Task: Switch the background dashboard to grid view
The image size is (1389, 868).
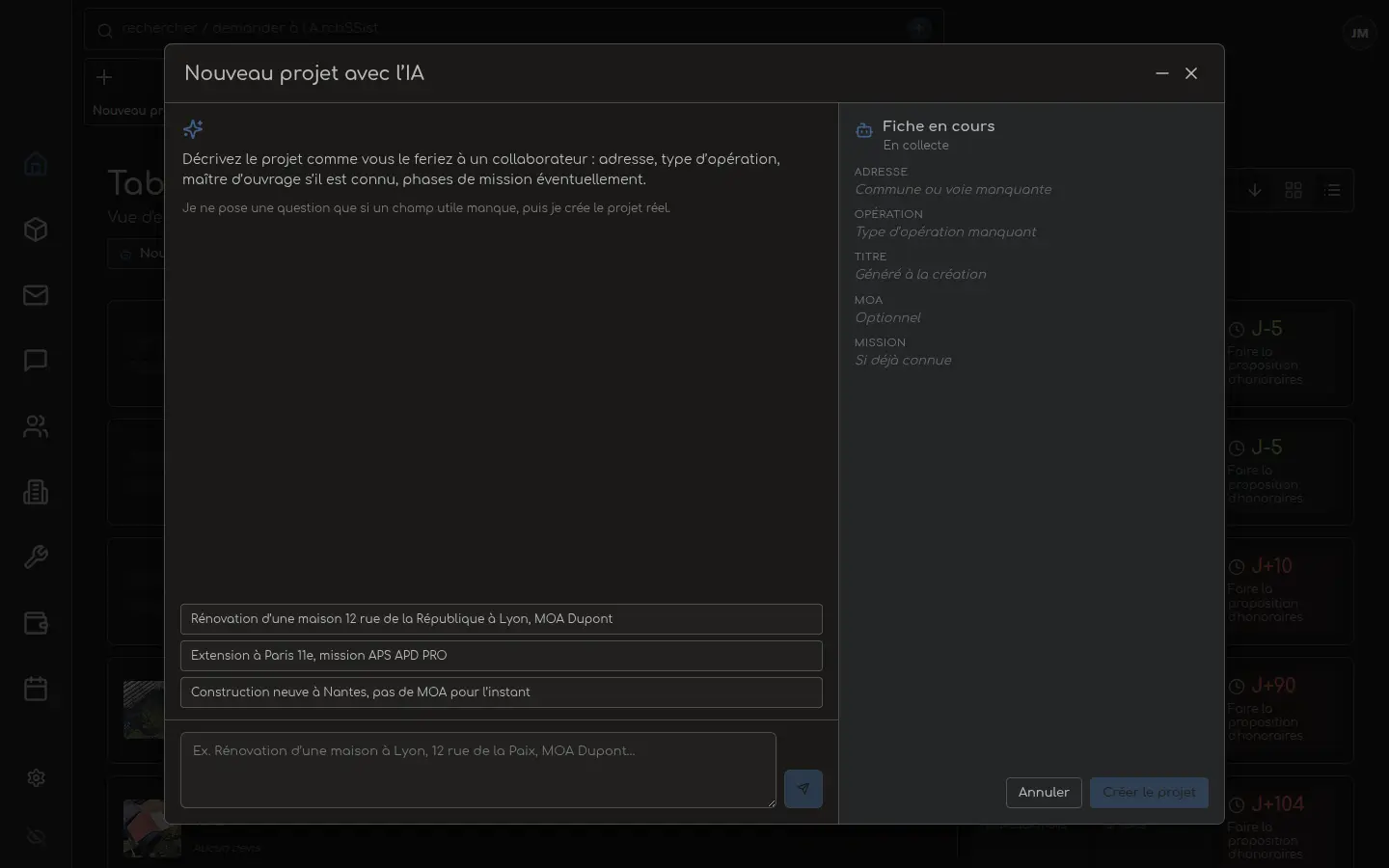Action: pos(1294,190)
